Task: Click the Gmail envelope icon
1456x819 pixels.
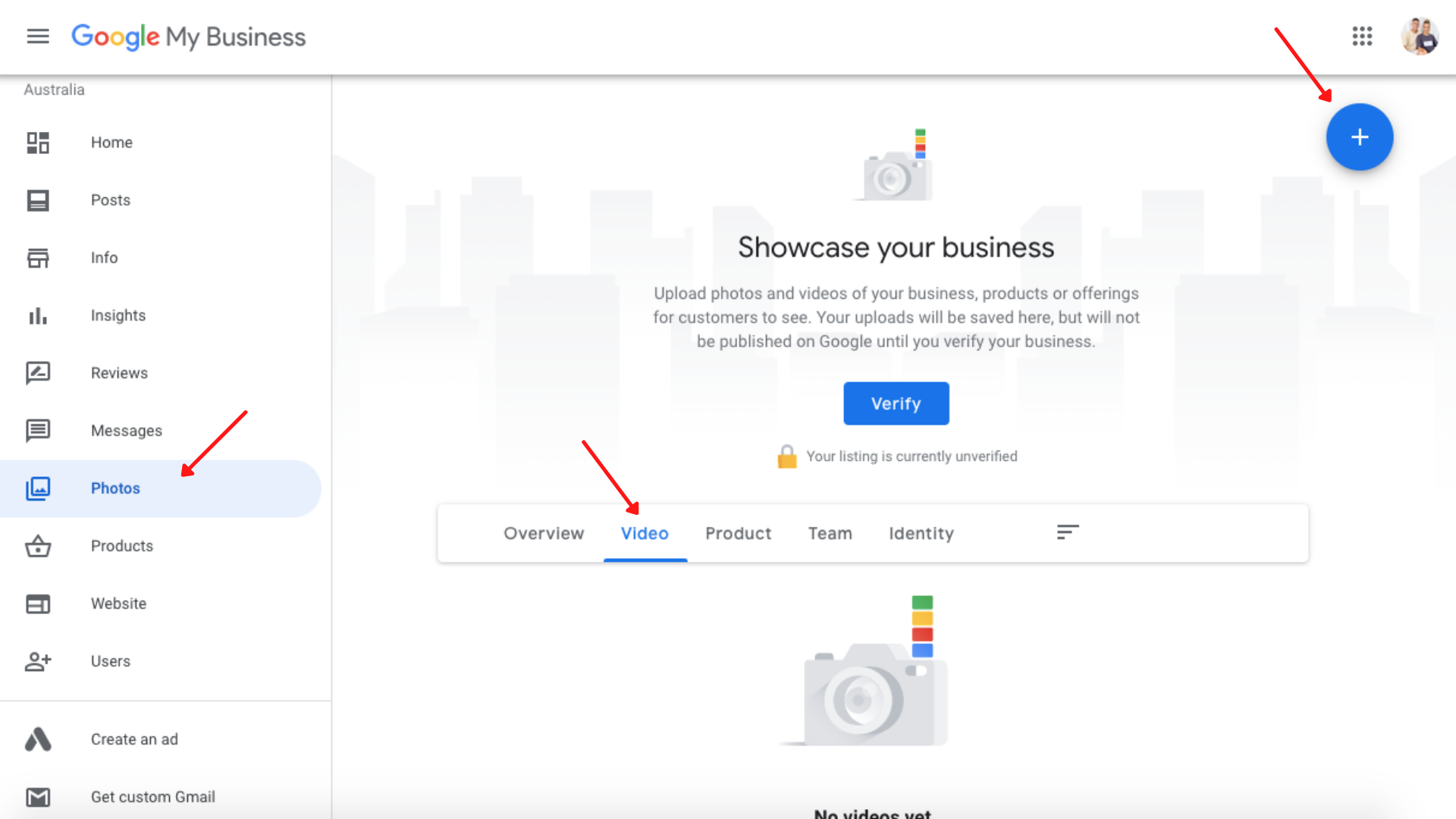Action: pos(38,797)
